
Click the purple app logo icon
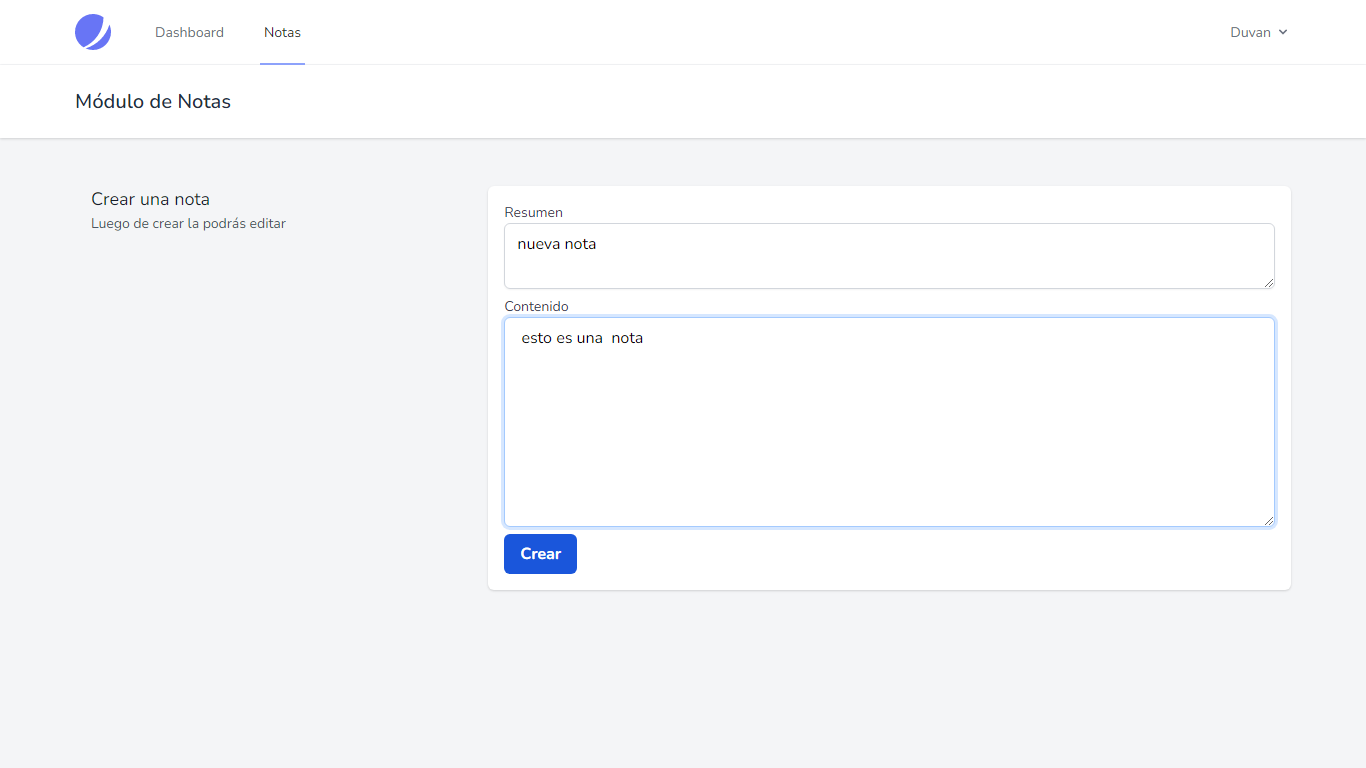coord(93,32)
